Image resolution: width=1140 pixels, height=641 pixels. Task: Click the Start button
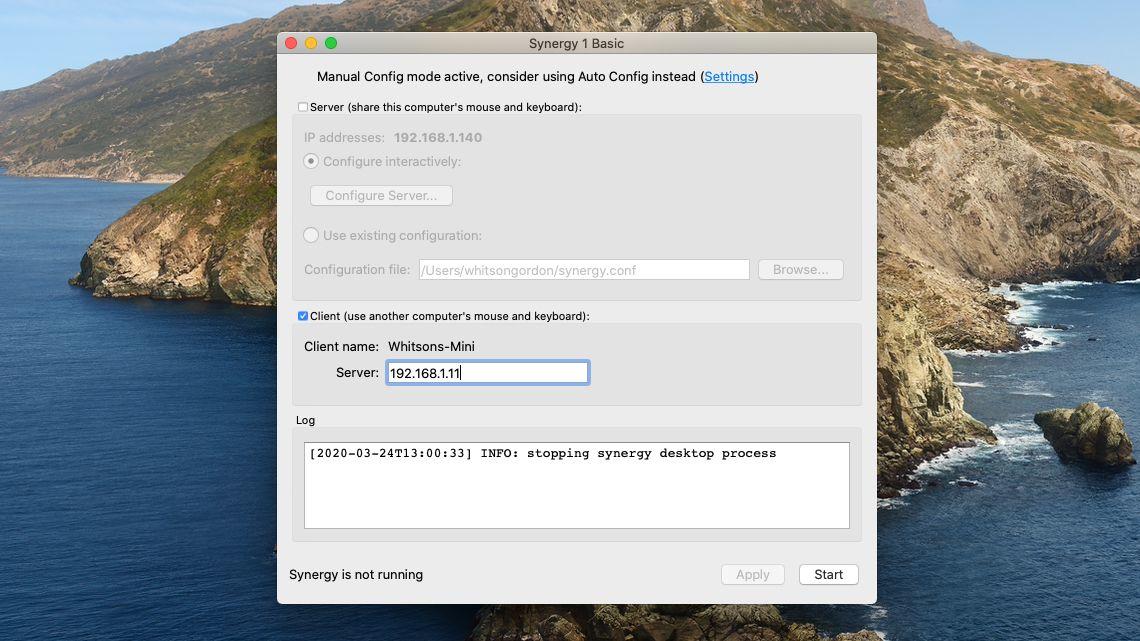pyautogui.click(x=828, y=574)
